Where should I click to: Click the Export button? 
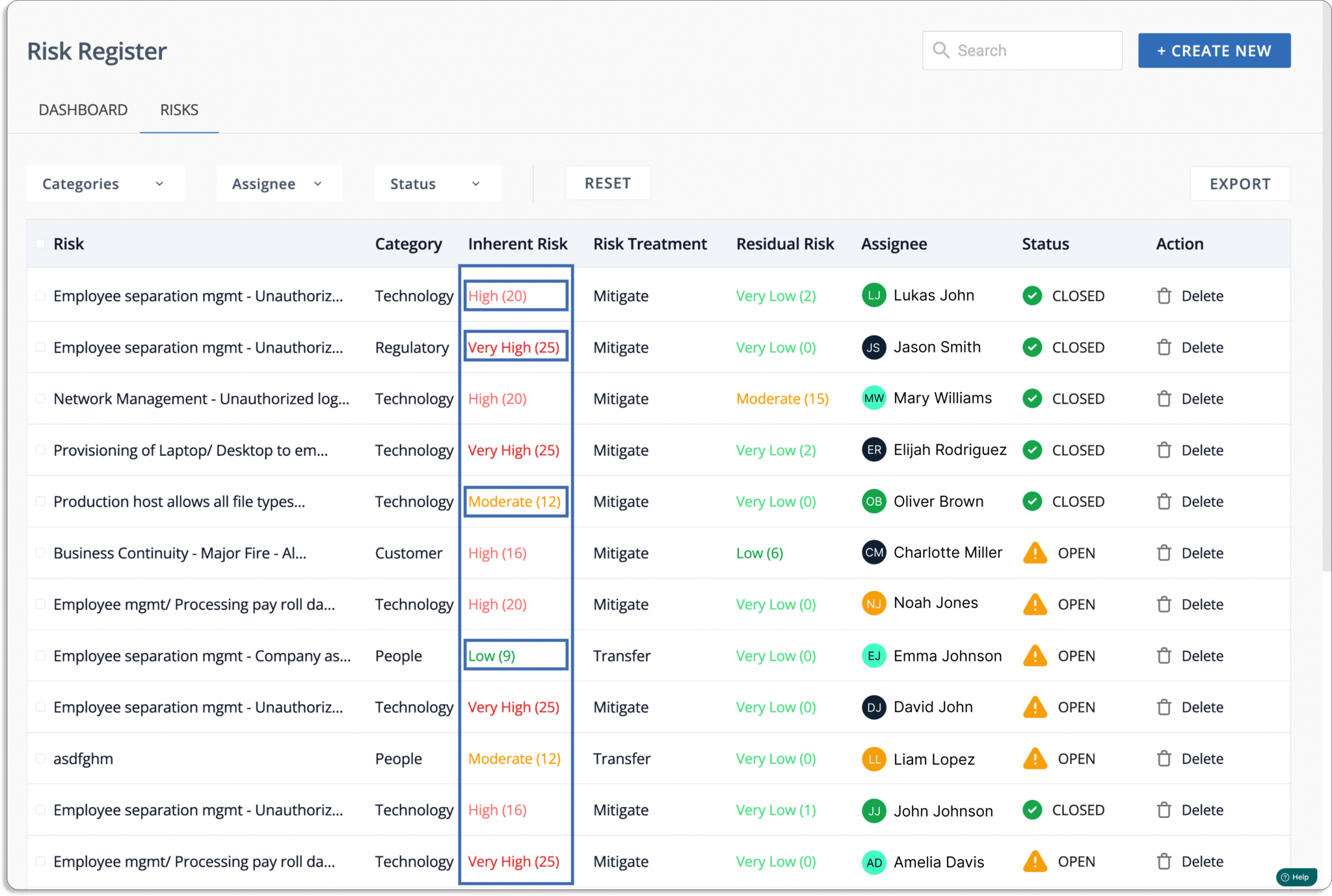coord(1240,184)
